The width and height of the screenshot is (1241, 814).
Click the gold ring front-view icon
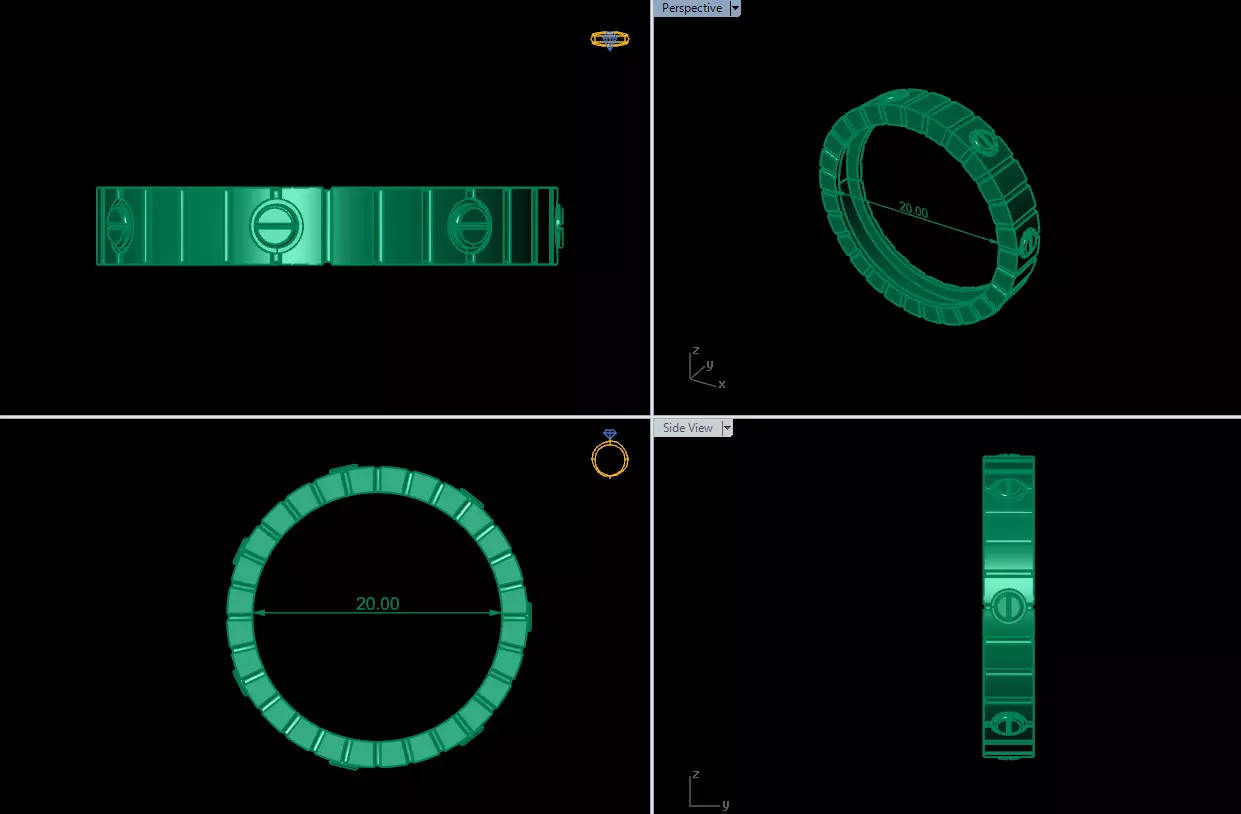(x=610, y=454)
